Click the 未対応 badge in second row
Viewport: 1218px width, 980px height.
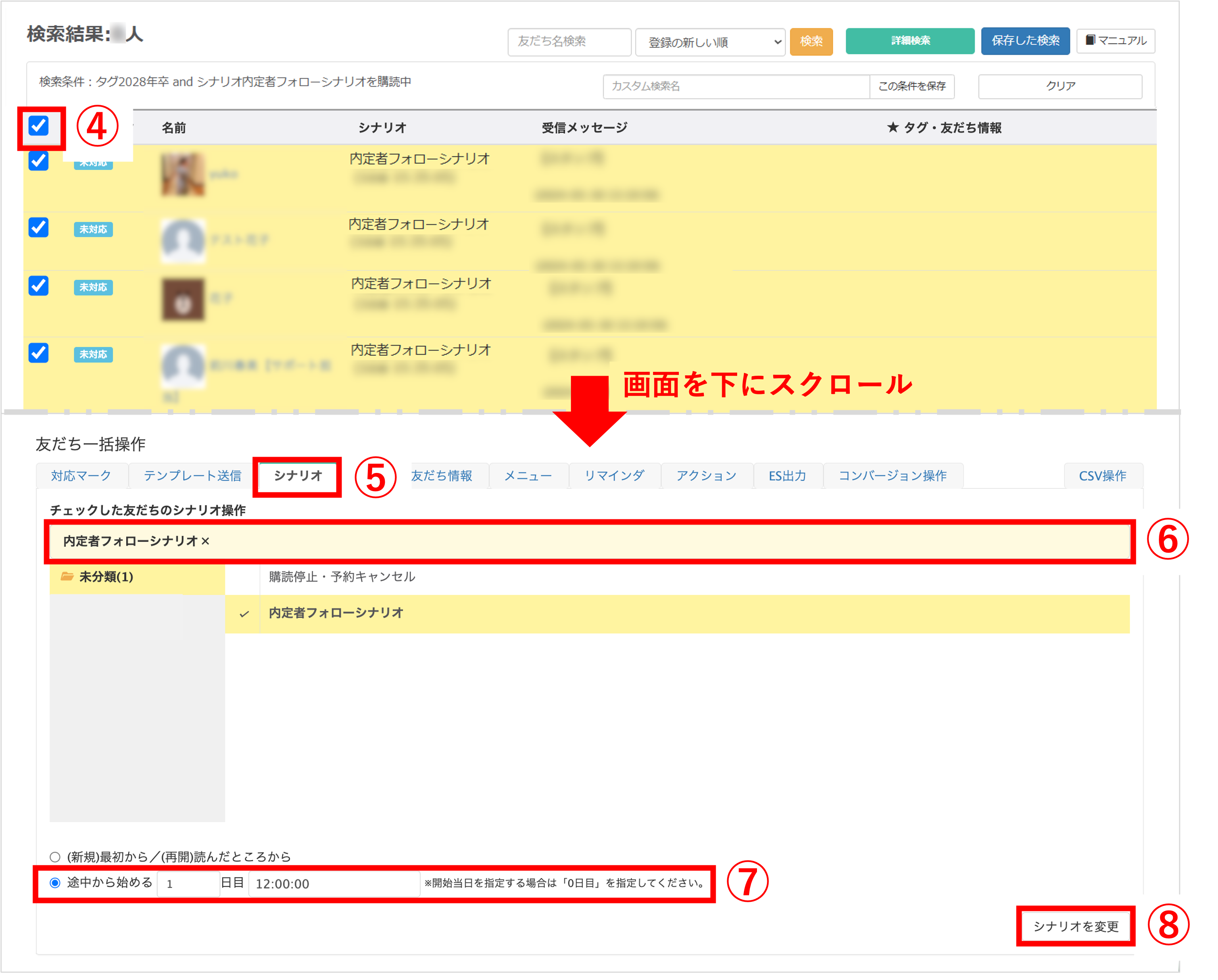93,229
